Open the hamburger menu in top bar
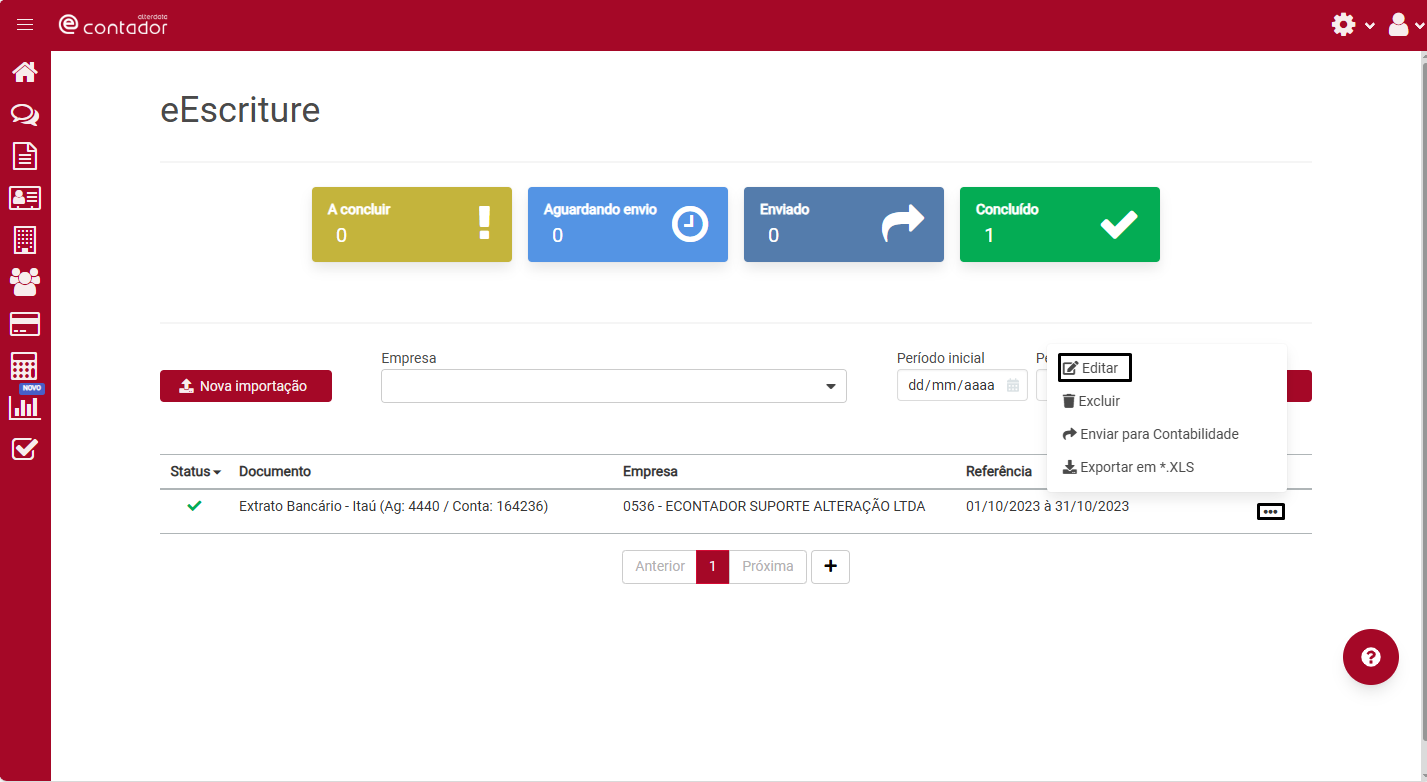The image size is (1427, 782). tap(25, 25)
